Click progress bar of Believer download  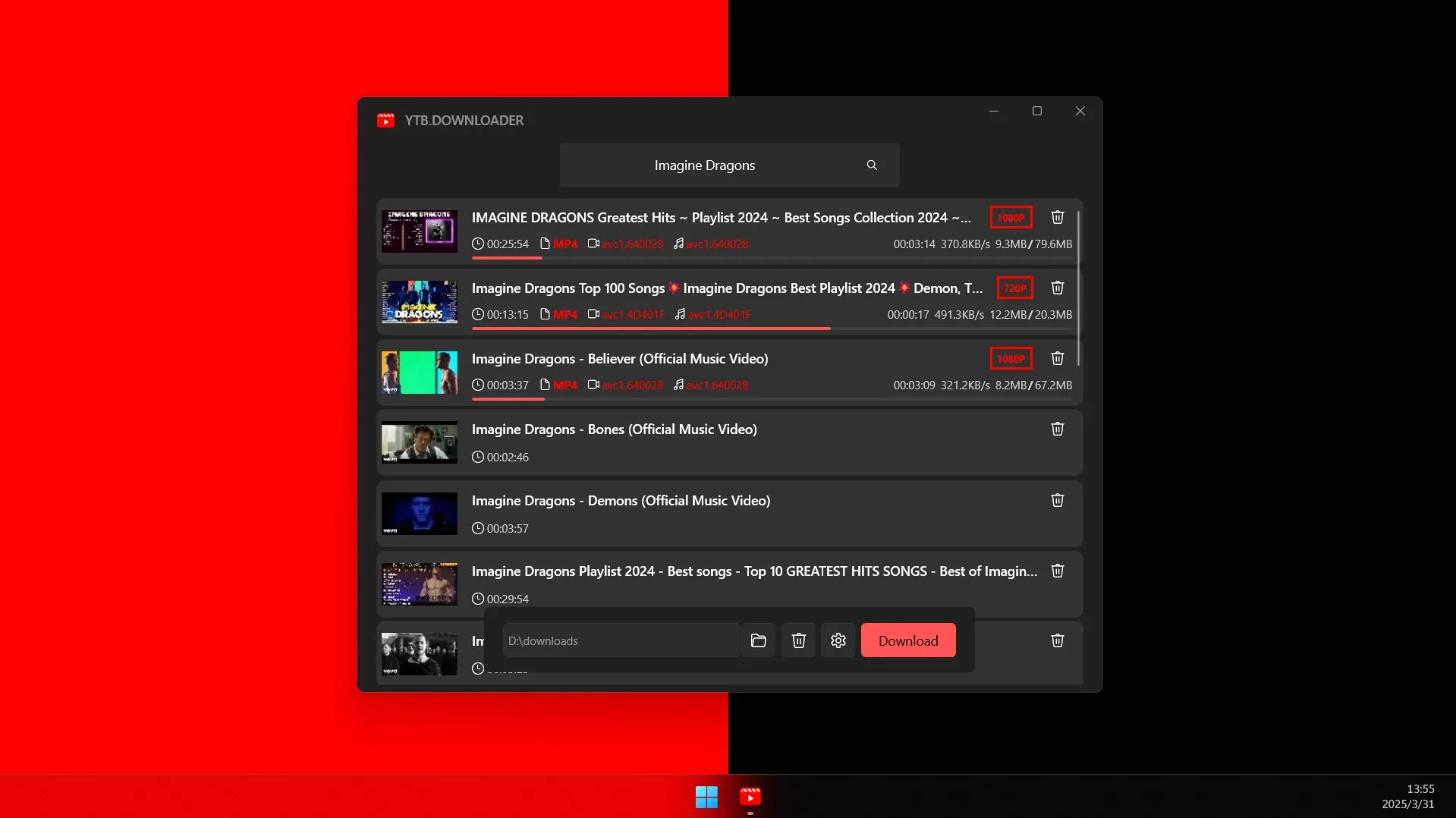(772, 399)
